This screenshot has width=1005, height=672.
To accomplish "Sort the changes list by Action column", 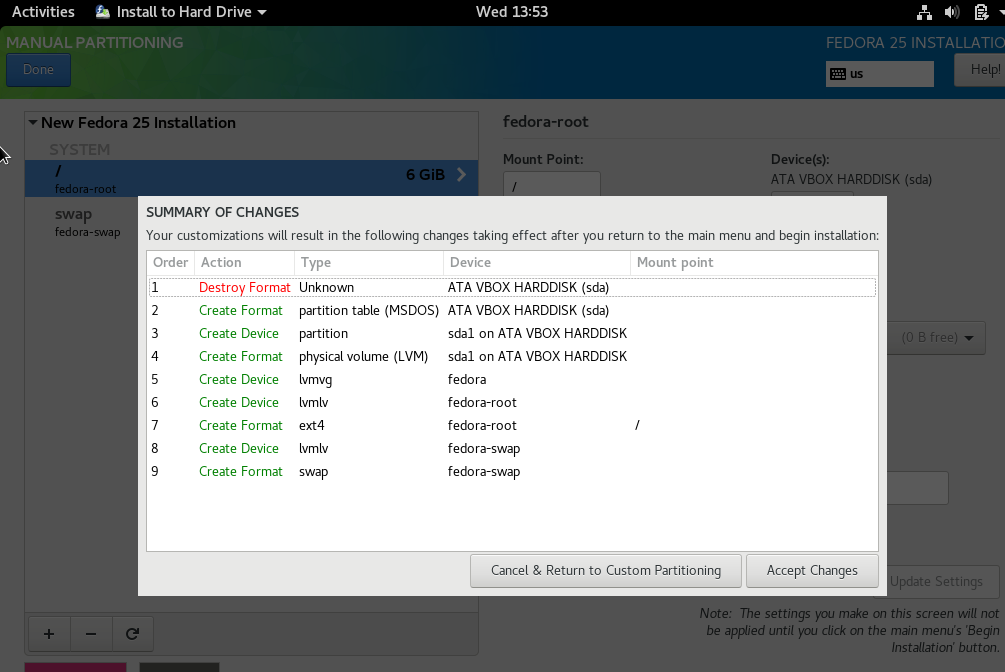I will coord(243,263).
